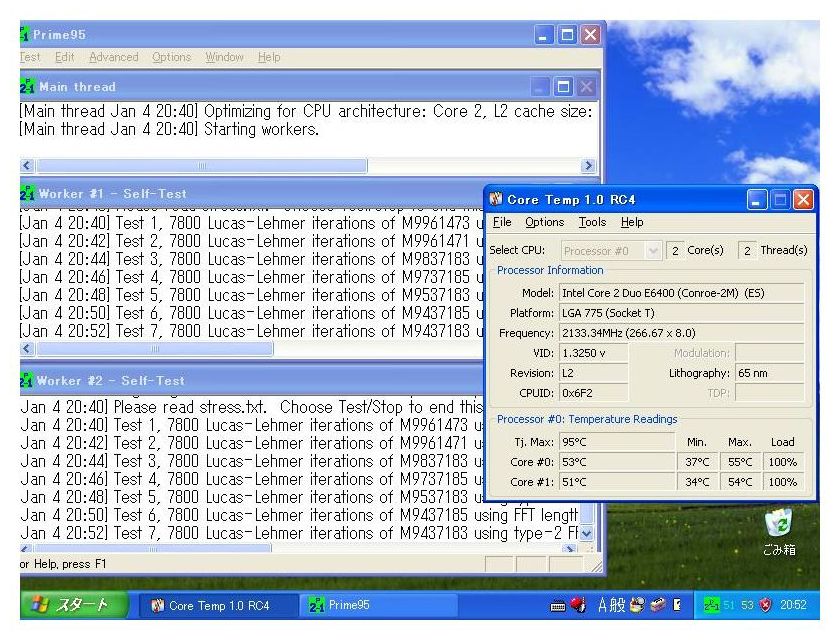Viewport: 840px width, 640px height.
Task: Click the Main thread left scroll arrow
Action: click(27, 165)
